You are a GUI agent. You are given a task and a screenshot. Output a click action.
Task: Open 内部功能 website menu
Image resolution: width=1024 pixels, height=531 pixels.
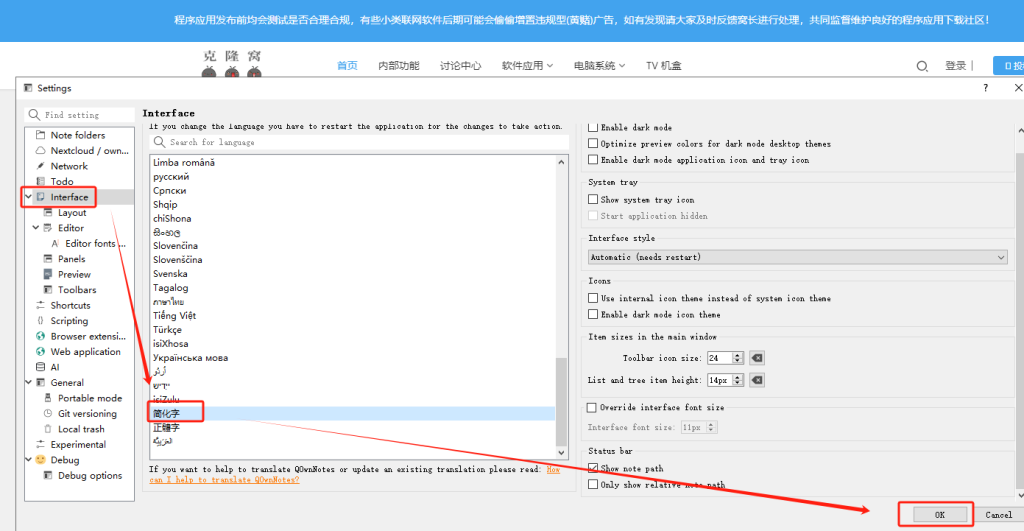tap(398, 66)
